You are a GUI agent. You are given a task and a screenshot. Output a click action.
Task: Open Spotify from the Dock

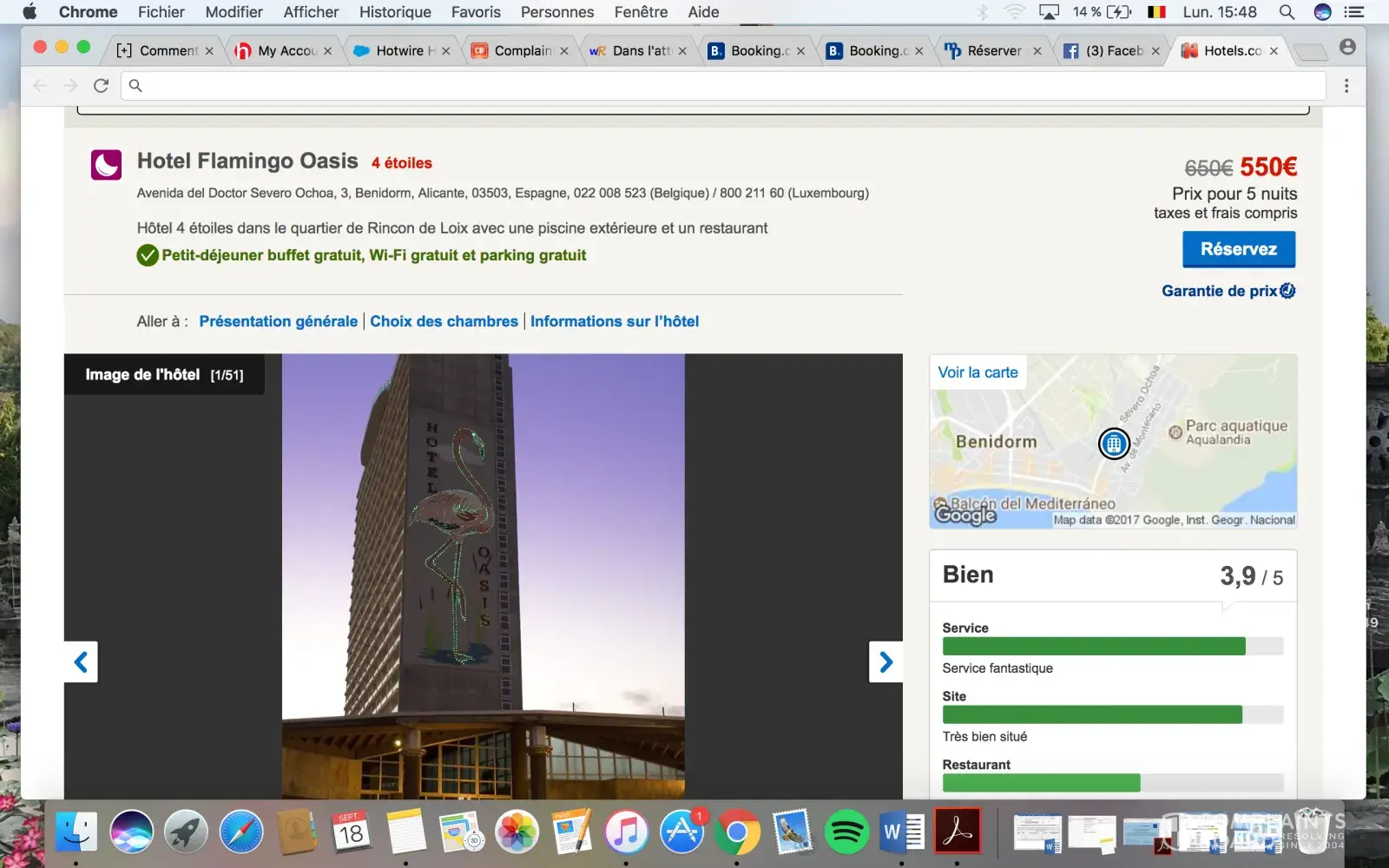click(x=846, y=832)
